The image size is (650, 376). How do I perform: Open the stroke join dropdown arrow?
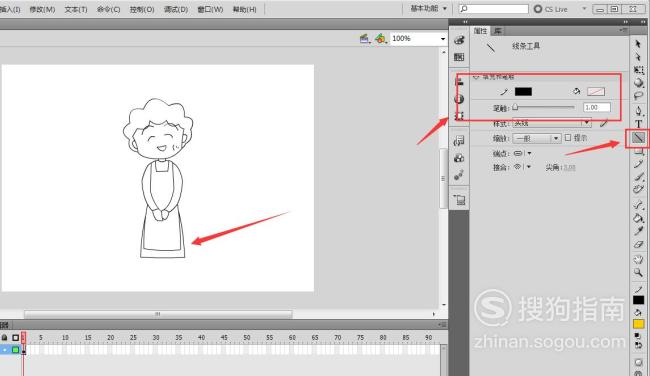(x=529, y=167)
